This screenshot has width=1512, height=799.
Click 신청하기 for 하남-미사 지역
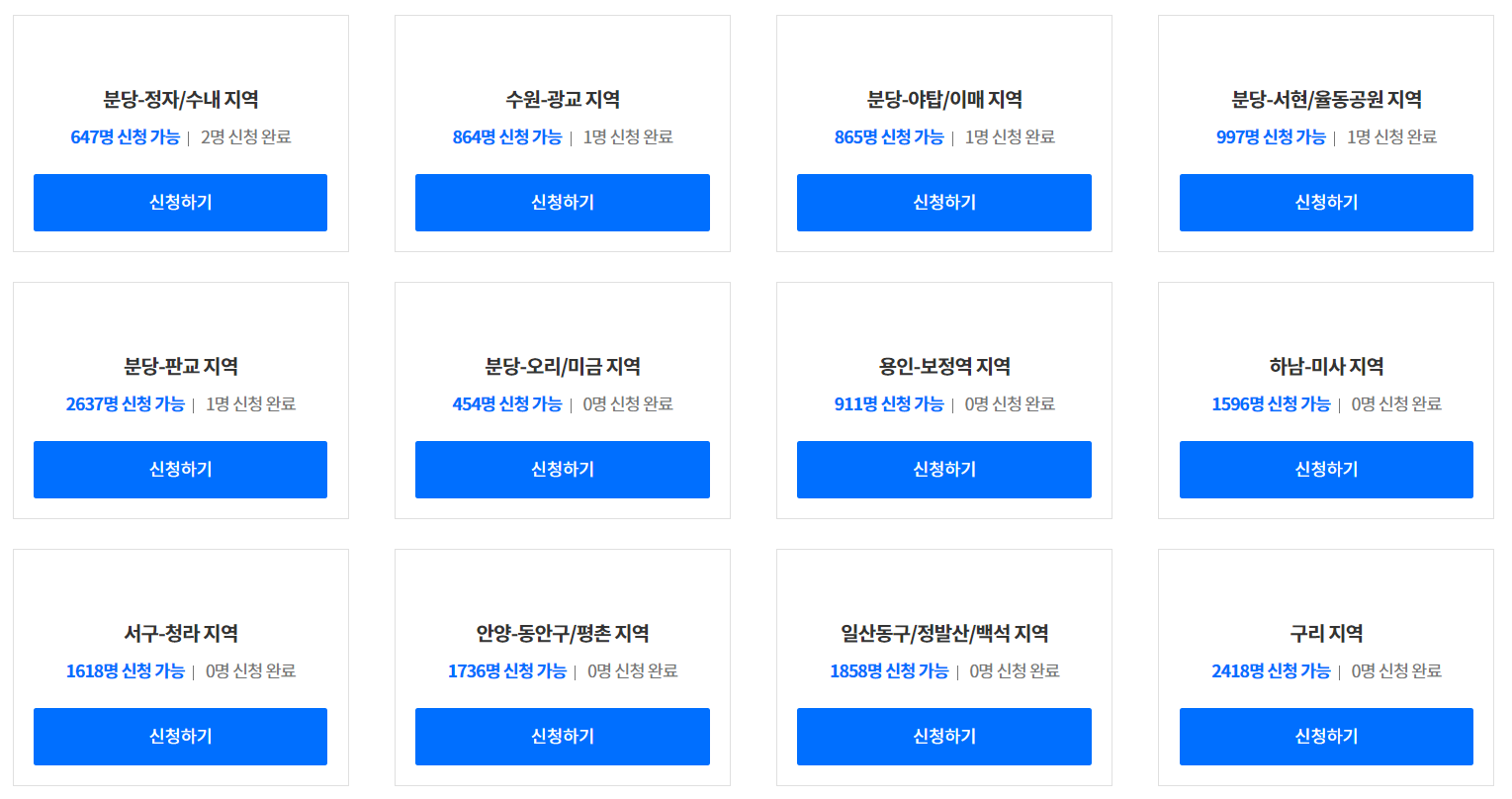pos(1325,470)
